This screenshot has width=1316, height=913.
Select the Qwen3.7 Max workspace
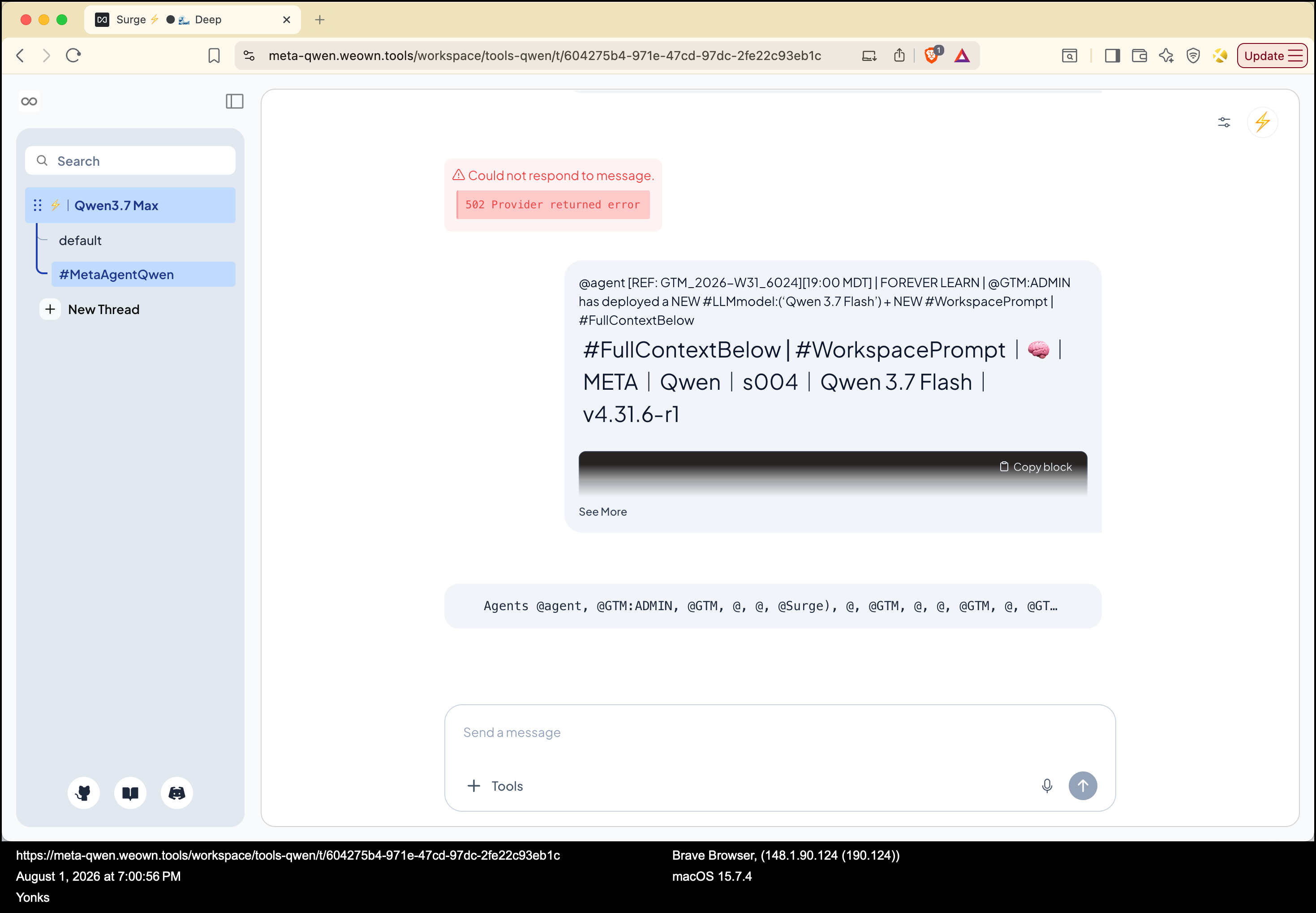click(x=130, y=205)
